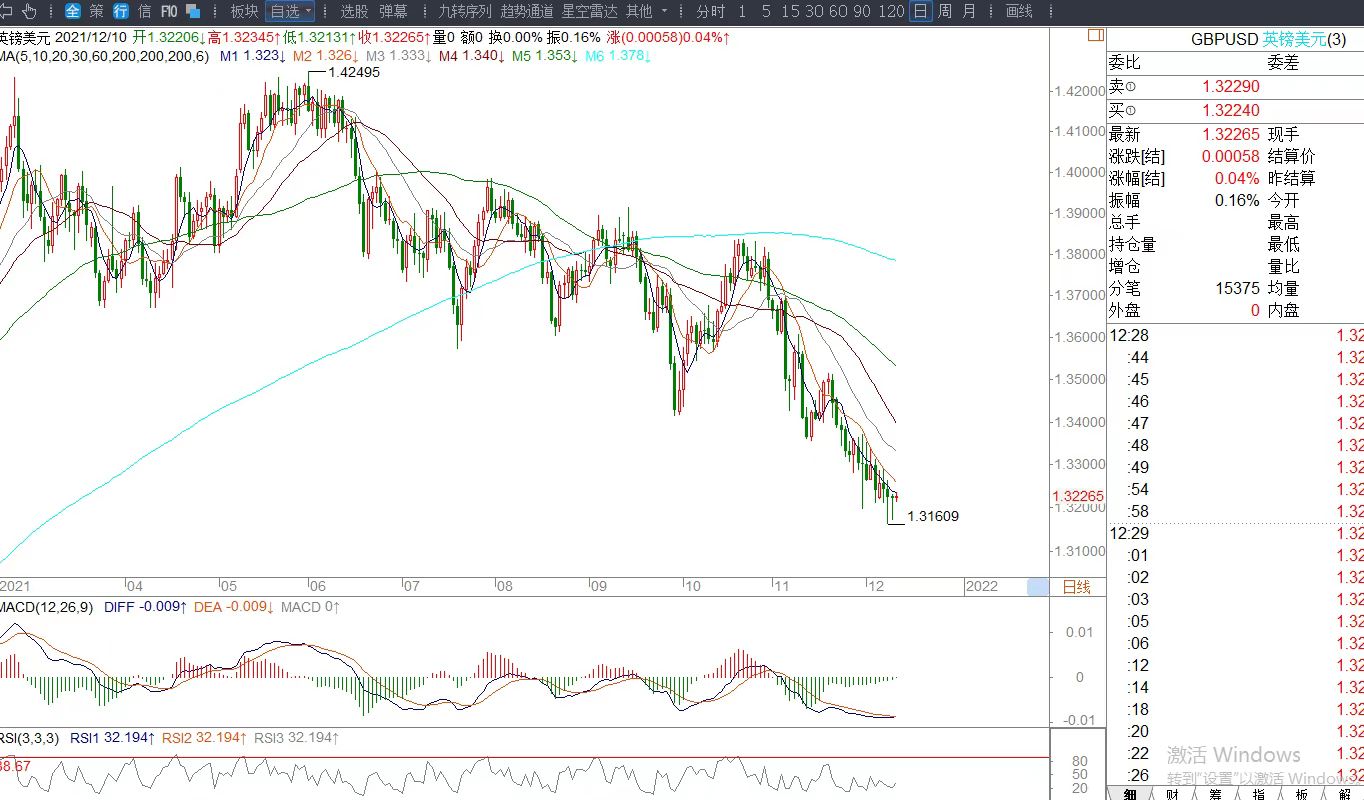Click the M1 1.323 moving average value
1364x800 pixels.
[253, 56]
